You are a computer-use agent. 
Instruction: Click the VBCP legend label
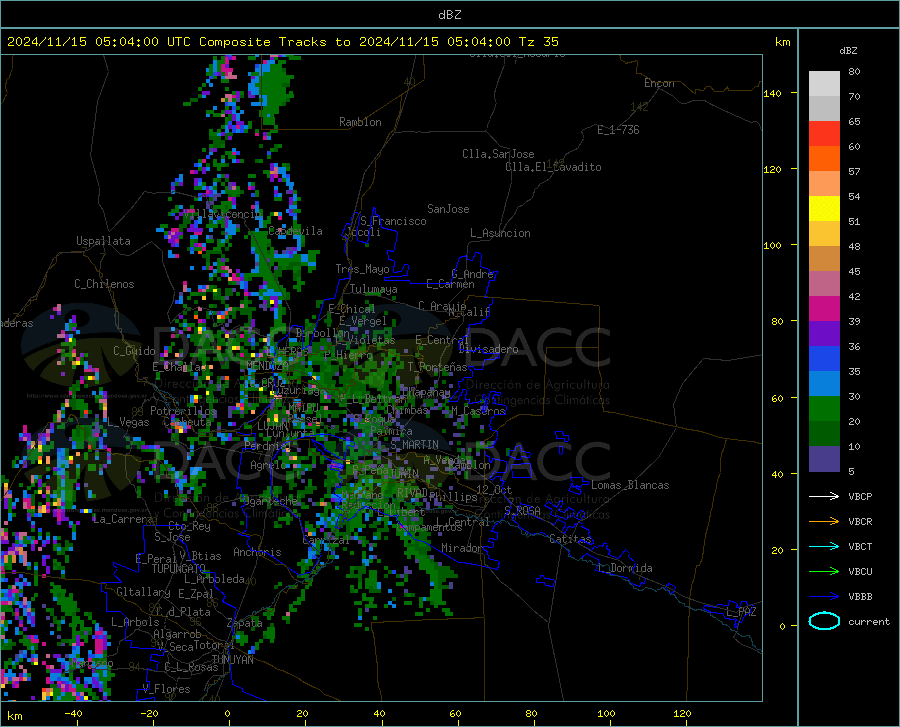[860, 496]
